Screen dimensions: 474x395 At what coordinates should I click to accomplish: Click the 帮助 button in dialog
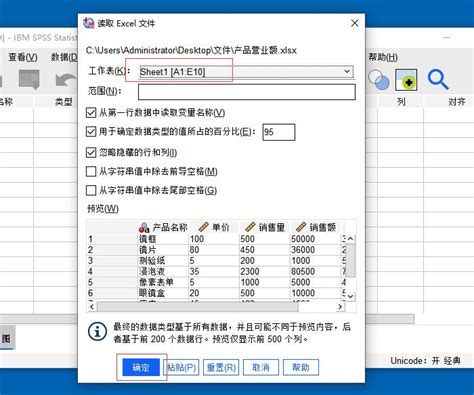point(301,367)
